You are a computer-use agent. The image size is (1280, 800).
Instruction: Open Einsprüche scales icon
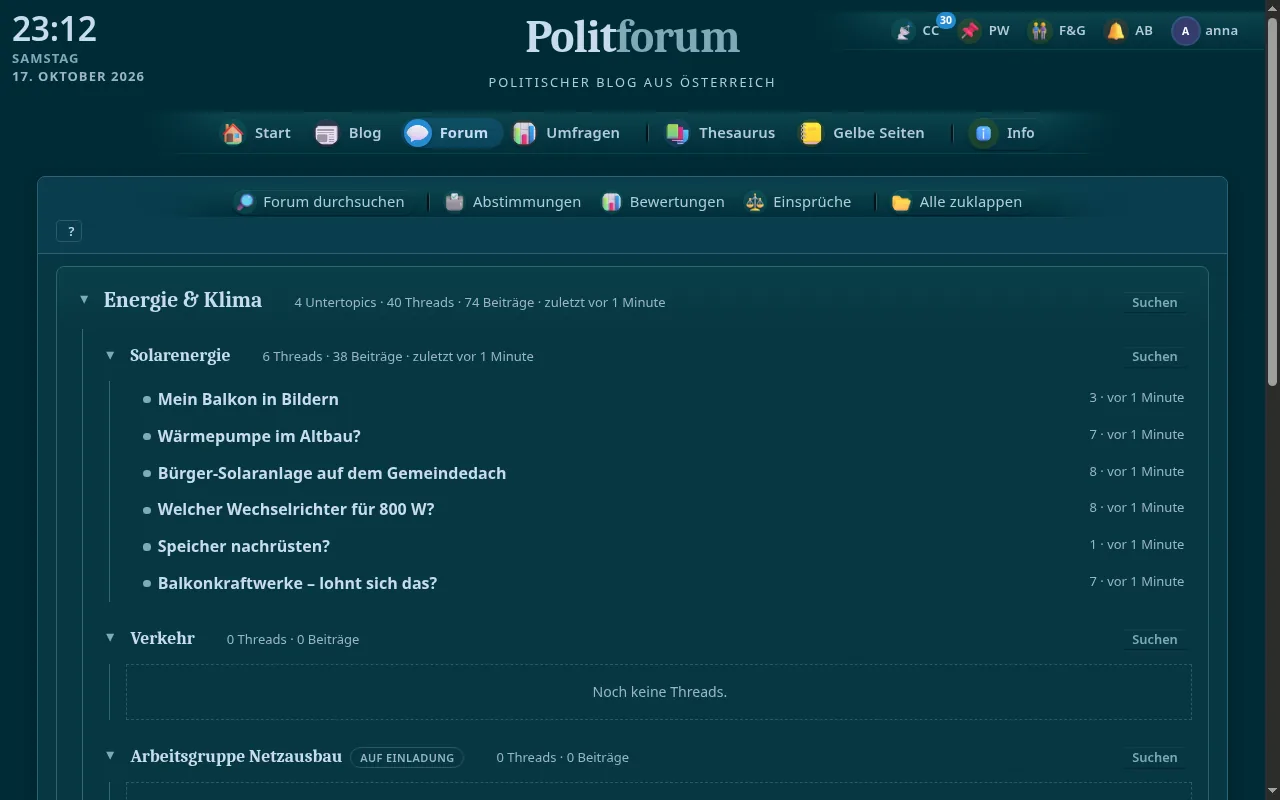[x=755, y=202]
